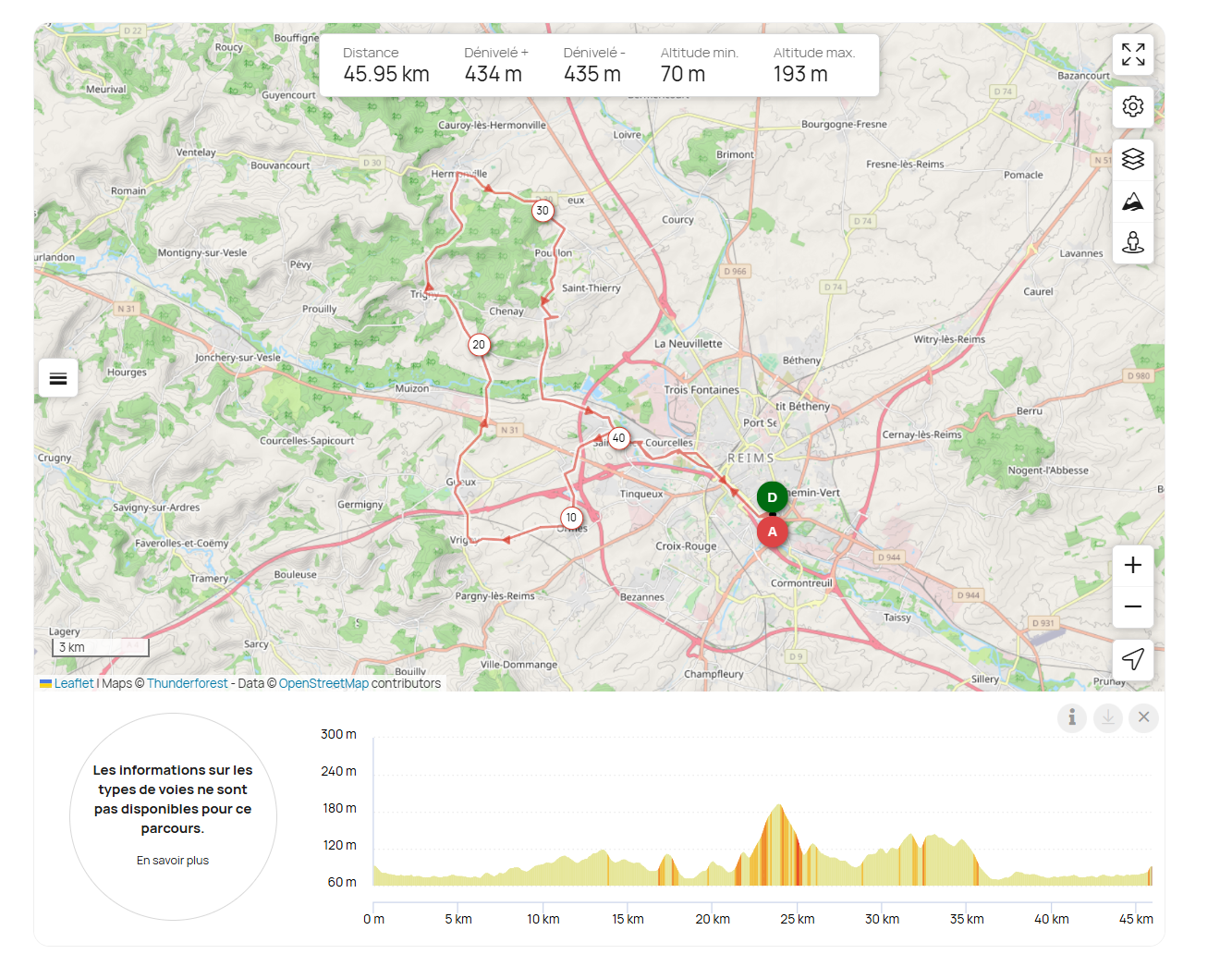Close the elevation profile panel

point(1143,717)
